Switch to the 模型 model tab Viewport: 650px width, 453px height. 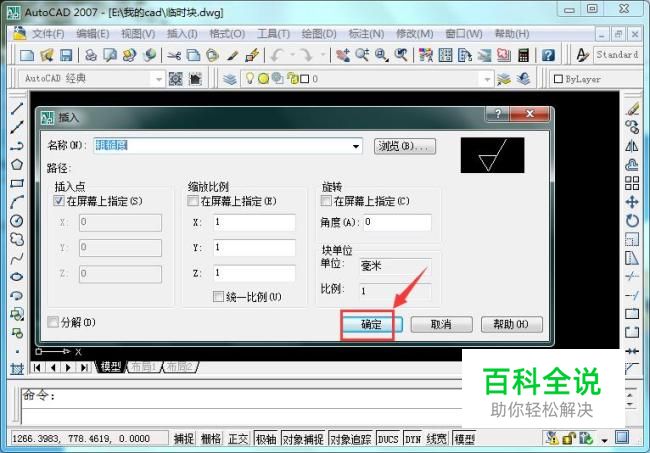click(111, 366)
